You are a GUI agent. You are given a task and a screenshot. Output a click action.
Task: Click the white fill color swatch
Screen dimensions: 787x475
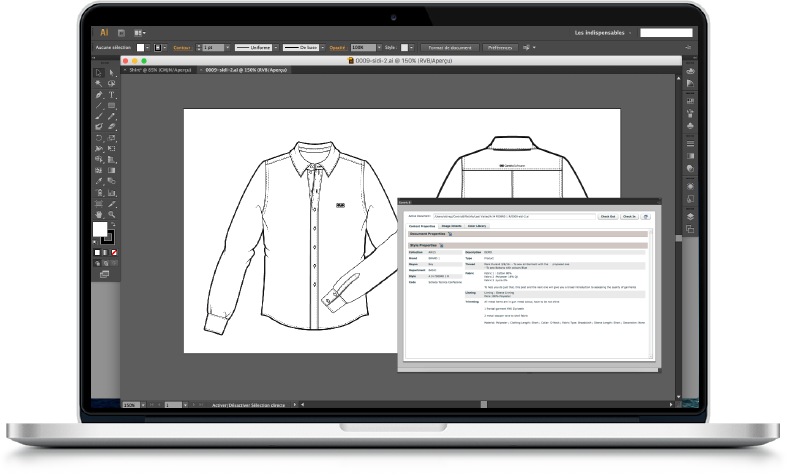pos(100,231)
